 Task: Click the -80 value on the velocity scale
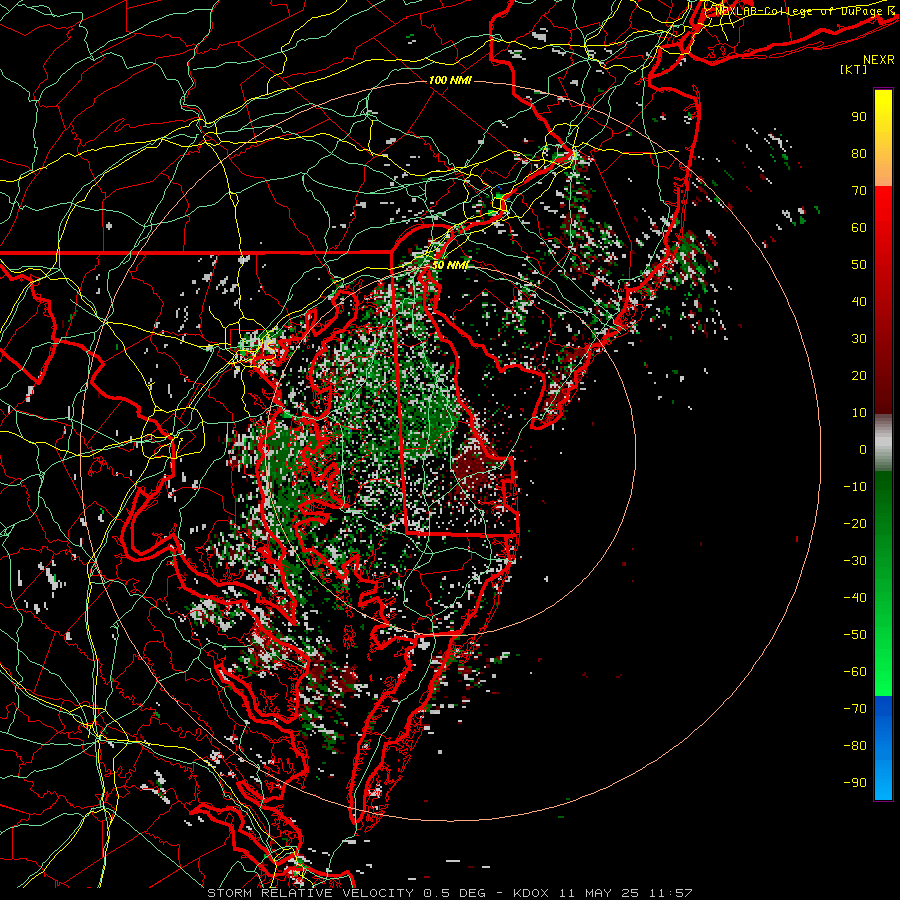click(855, 746)
